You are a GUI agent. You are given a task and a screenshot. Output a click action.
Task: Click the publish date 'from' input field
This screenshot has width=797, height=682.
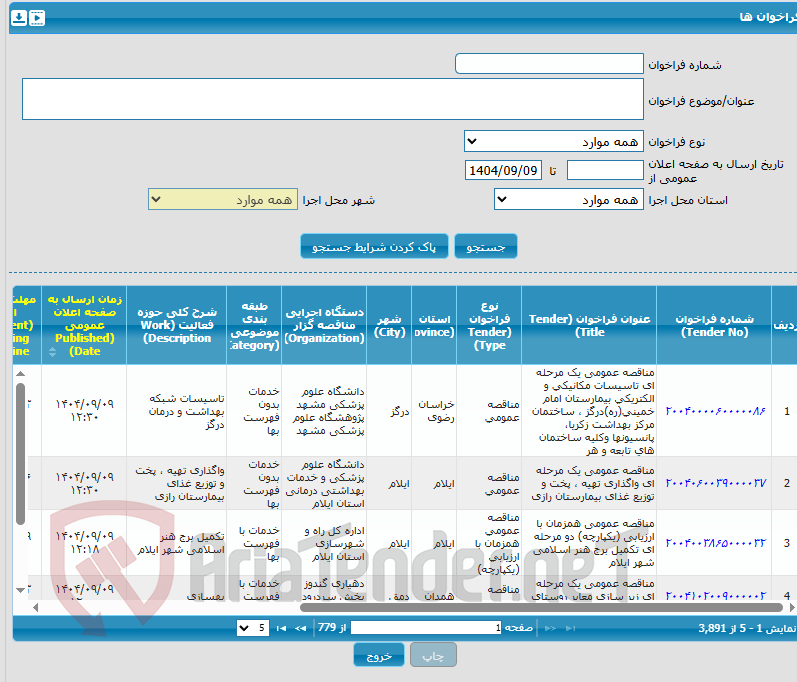tap(605, 170)
